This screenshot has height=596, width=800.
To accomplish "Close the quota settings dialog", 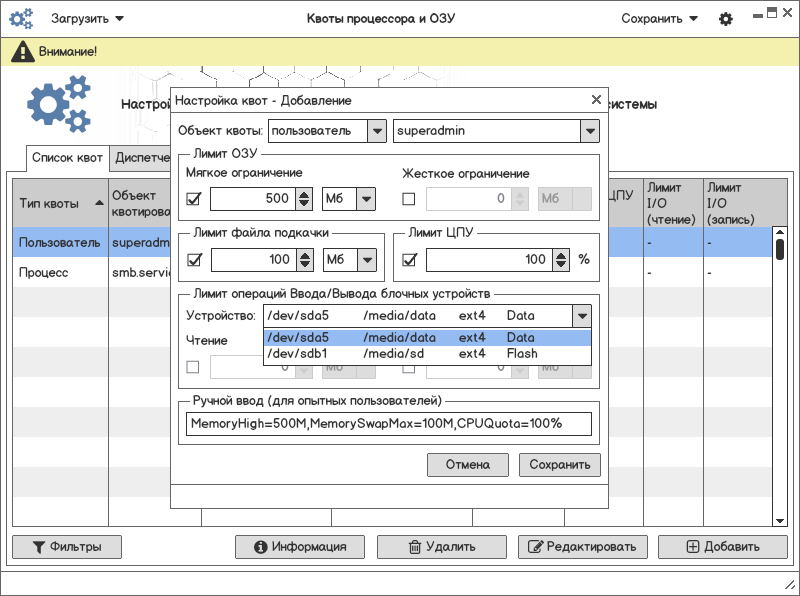I will (596, 100).
